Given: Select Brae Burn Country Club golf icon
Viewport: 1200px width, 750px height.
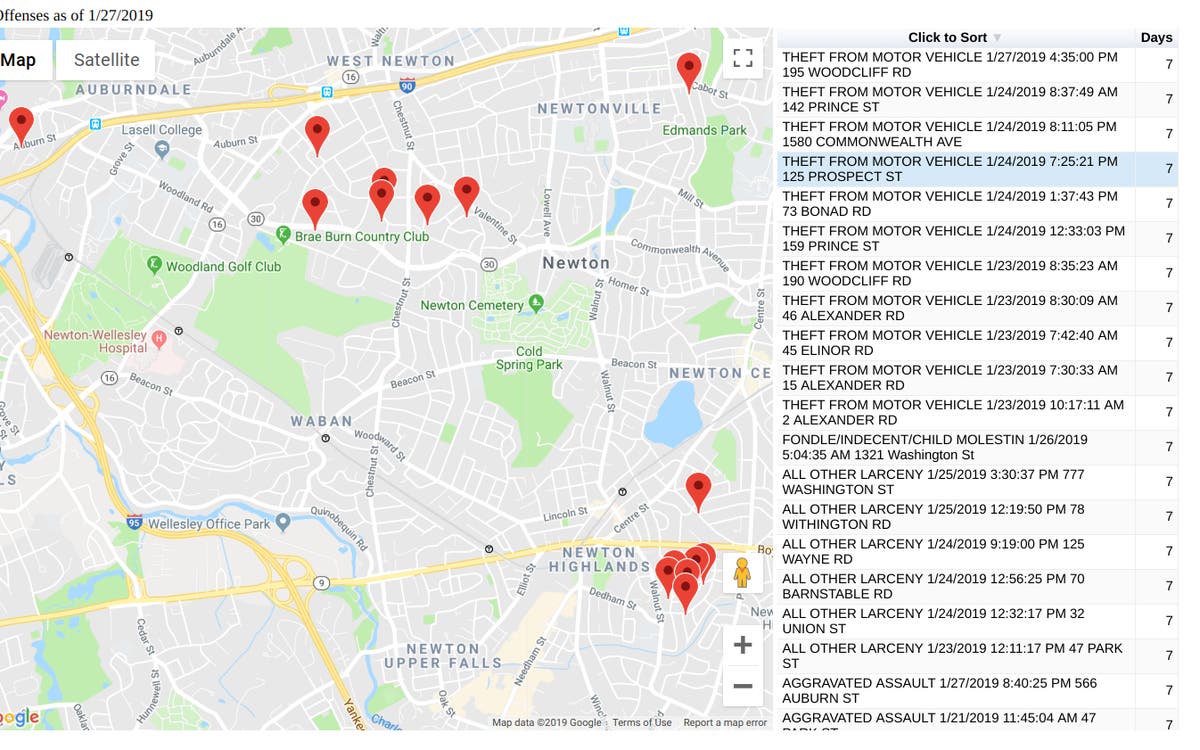Looking at the screenshot, I should coord(284,235).
